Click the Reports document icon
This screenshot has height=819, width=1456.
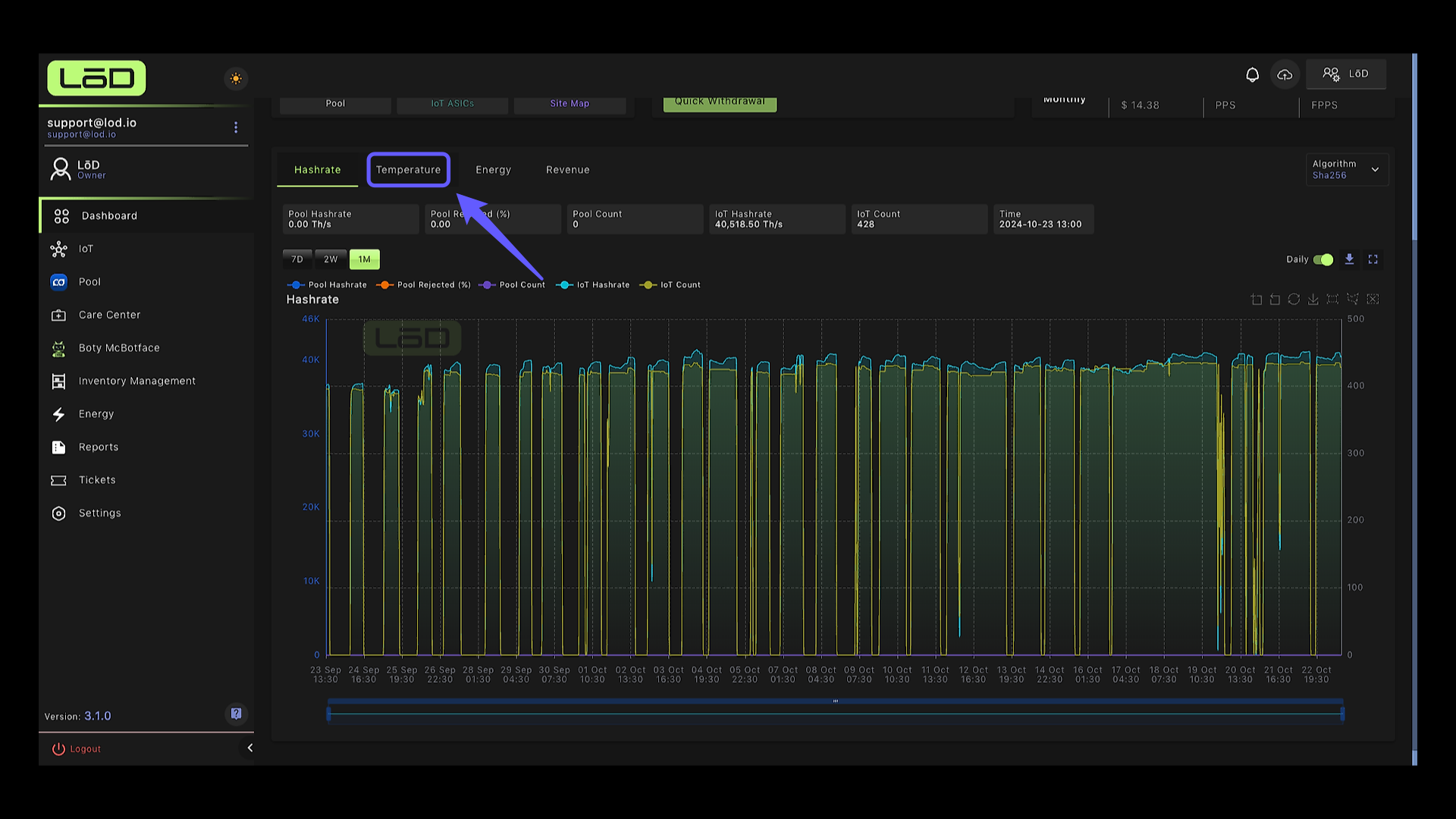click(58, 447)
